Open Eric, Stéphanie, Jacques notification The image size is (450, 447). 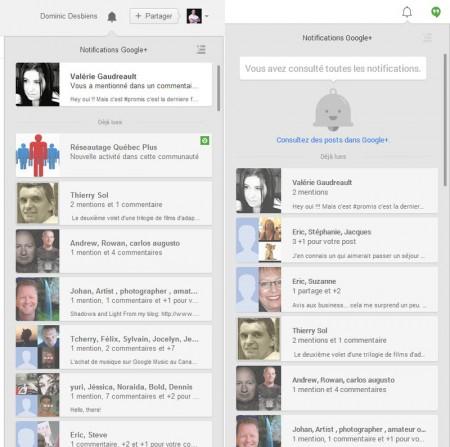coord(337,240)
